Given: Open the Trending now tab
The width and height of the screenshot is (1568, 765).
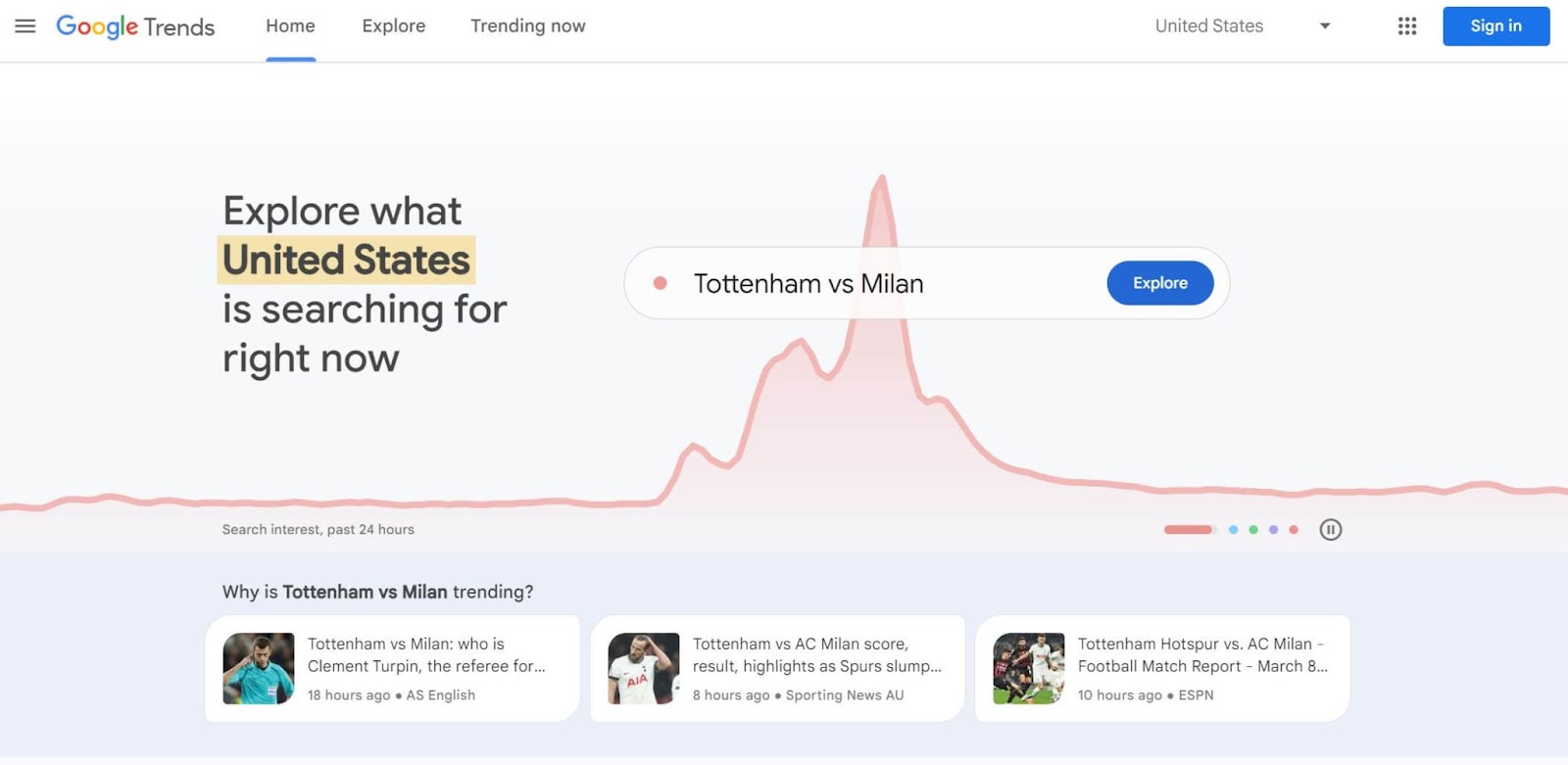Looking at the screenshot, I should point(527,26).
